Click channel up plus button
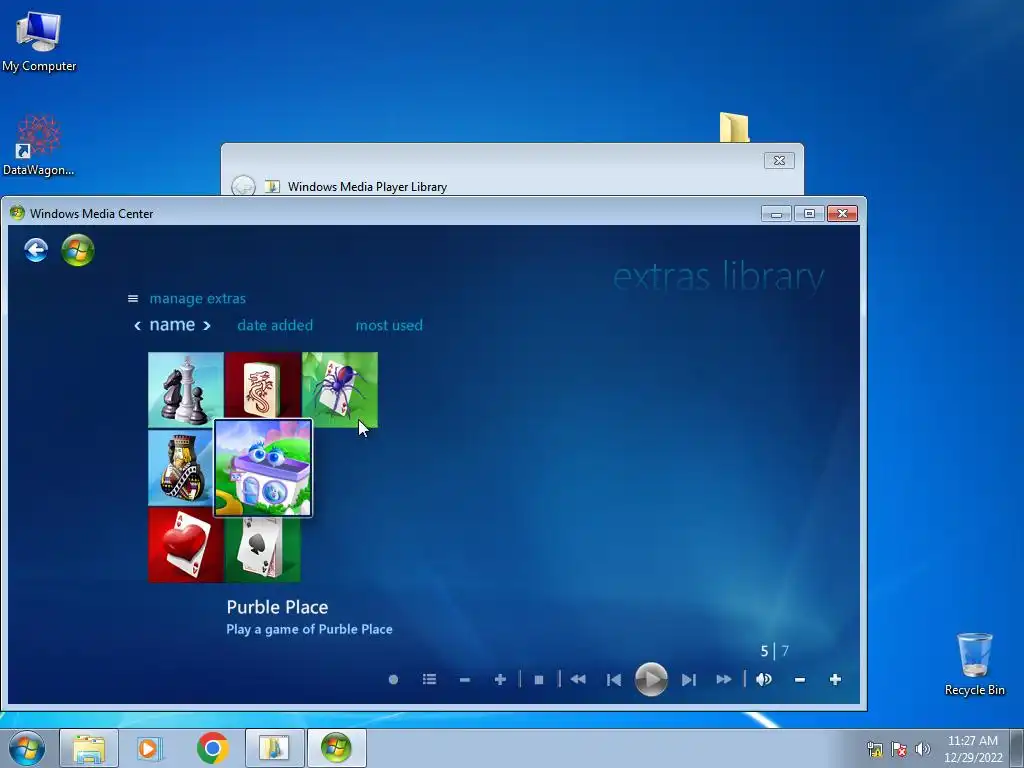 click(500, 680)
